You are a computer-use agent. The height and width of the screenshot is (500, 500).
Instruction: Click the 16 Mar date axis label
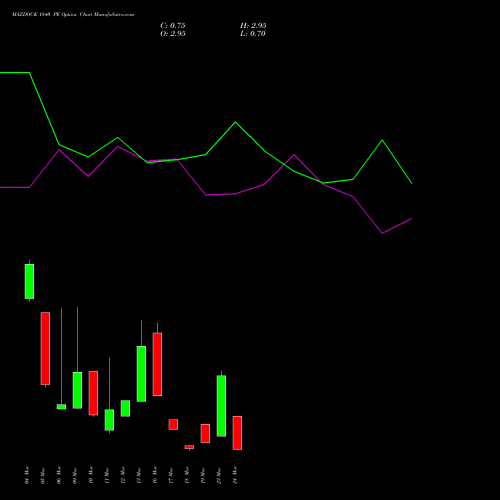click(x=155, y=475)
